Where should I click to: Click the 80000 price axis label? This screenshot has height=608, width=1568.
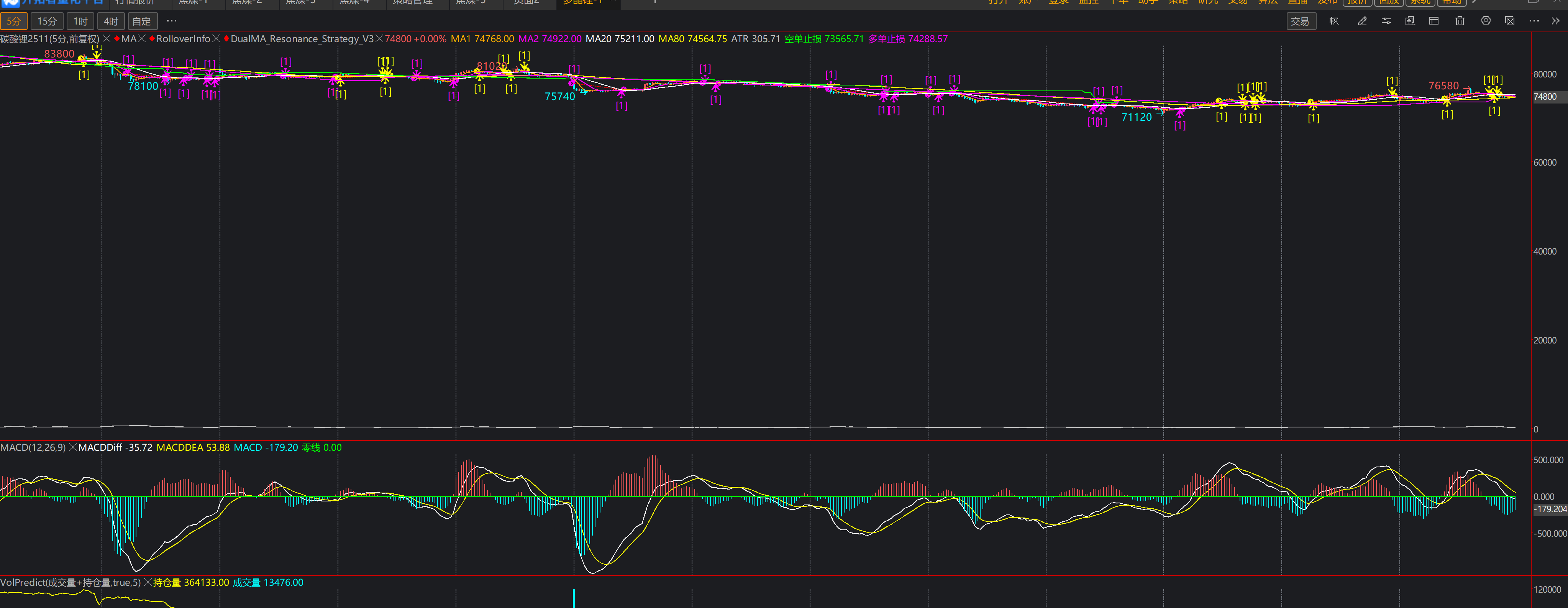tap(1545, 74)
